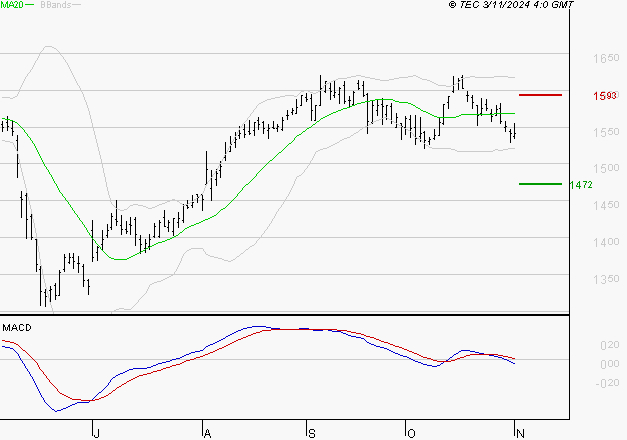Click the TEC 3/11/2024 4:0 GMT copyright text
The image size is (627, 440).
tap(511, 4)
